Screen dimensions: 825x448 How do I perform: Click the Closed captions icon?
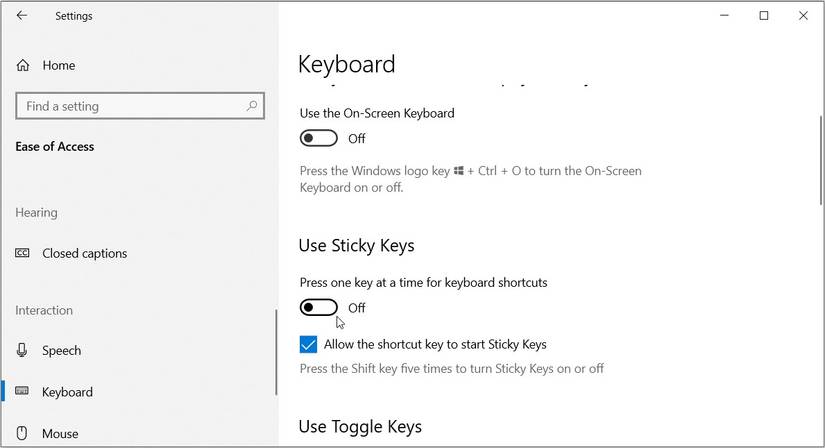pyautogui.click(x=23, y=253)
